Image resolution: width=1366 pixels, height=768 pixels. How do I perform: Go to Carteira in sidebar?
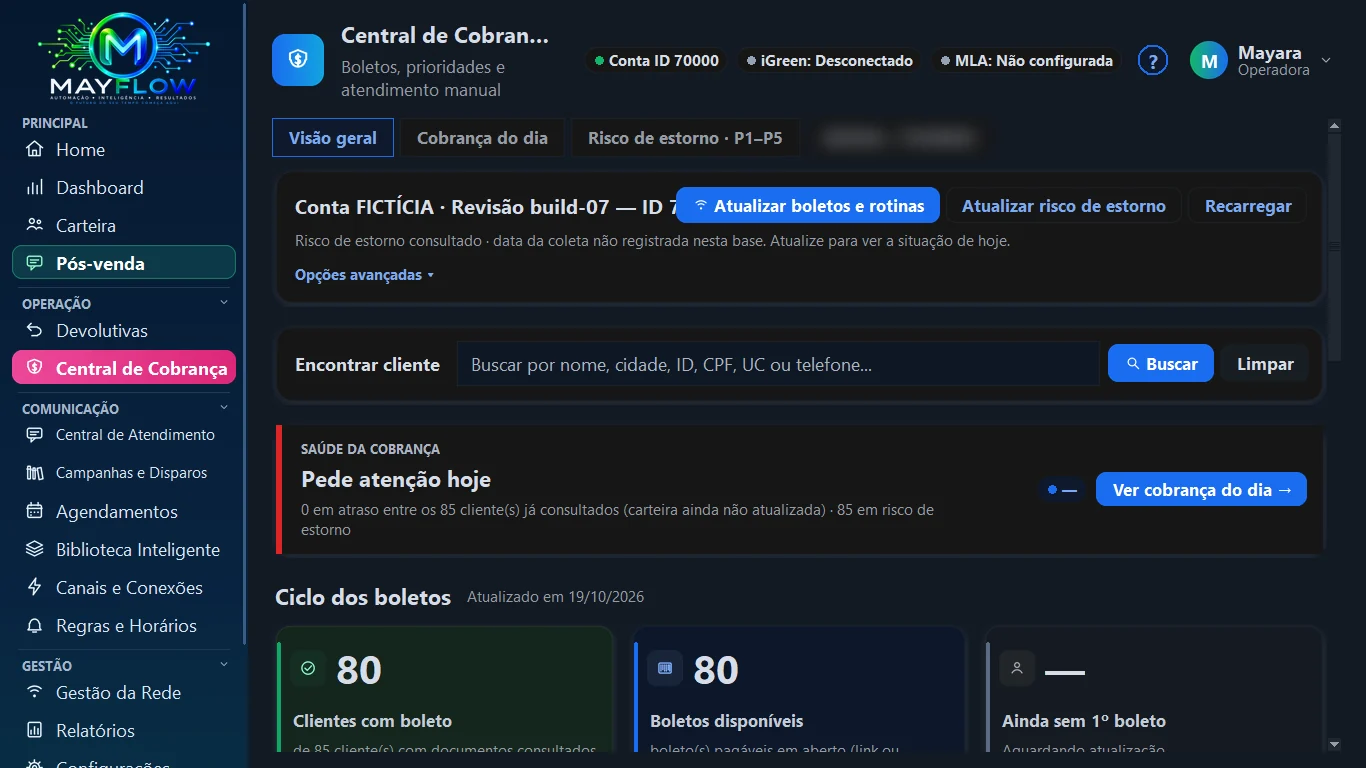click(x=124, y=226)
